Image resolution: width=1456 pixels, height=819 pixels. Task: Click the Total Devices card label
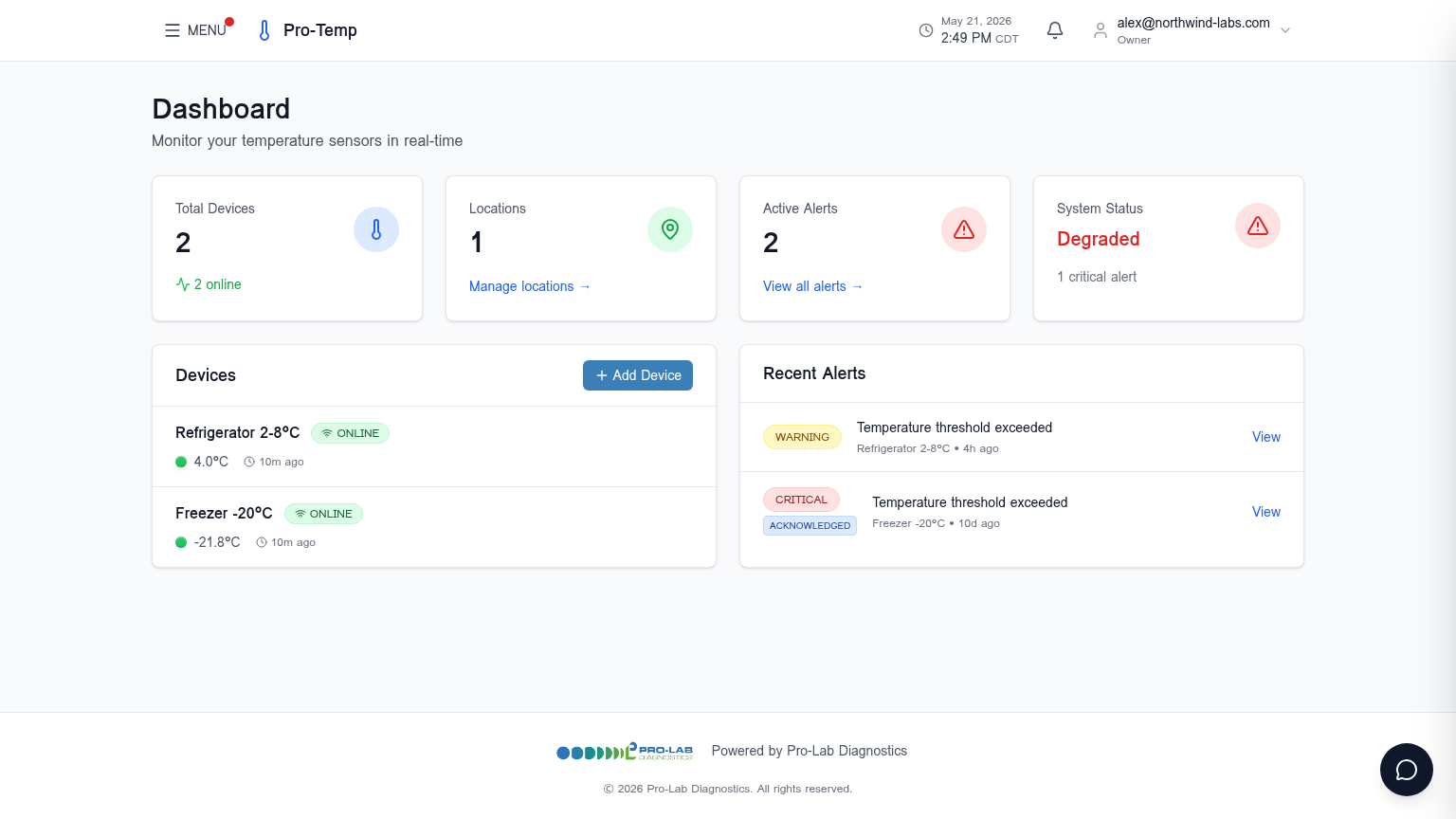pyautogui.click(x=215, y=209)
